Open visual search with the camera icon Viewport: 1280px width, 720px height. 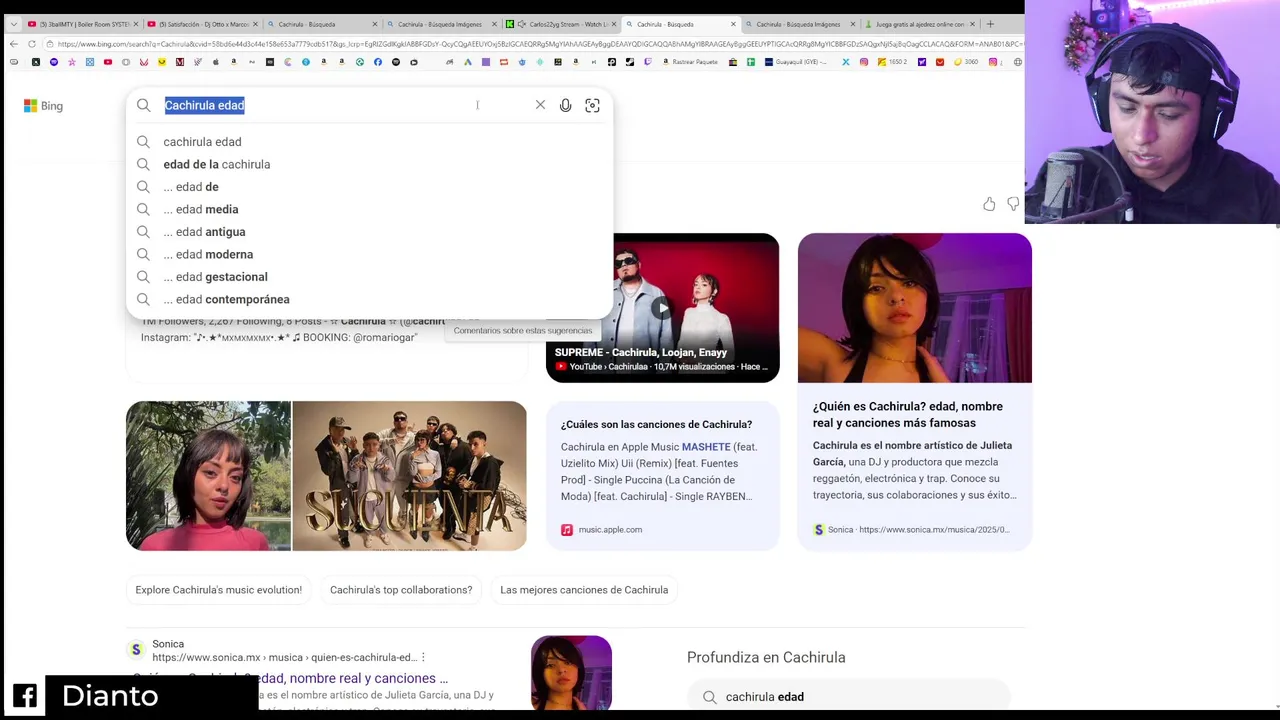[x=592, y=105]
